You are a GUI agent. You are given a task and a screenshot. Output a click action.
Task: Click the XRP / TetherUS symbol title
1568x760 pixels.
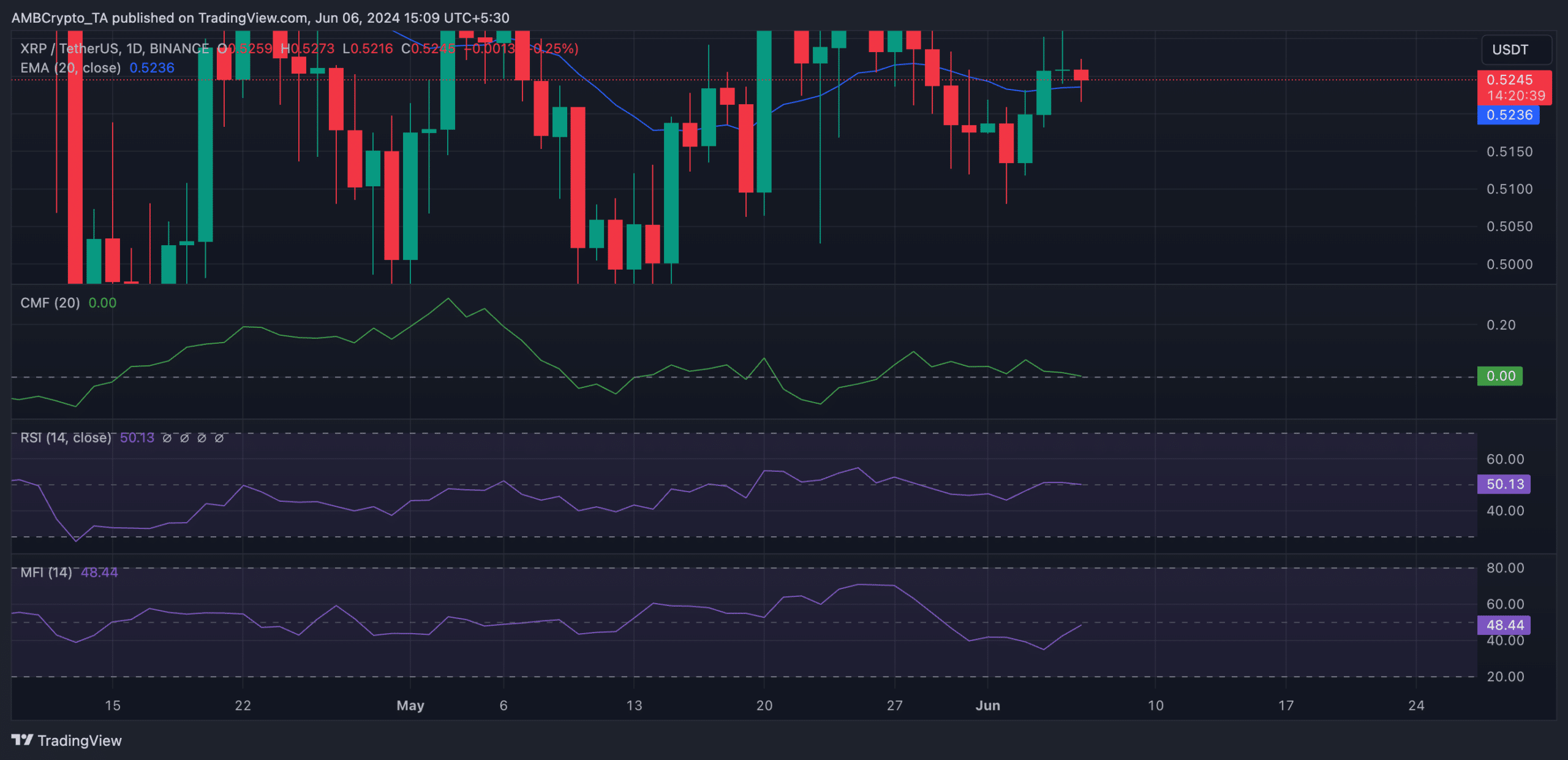coord(115,48)
